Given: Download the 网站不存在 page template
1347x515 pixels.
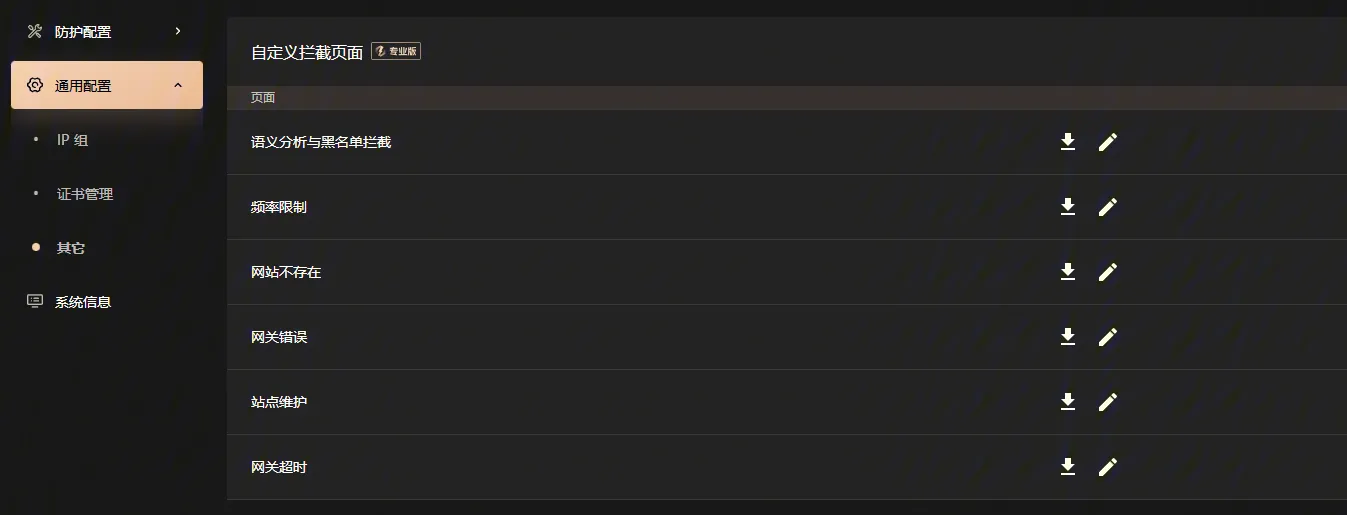Looking at the screenshot, I should [1068, 272].
